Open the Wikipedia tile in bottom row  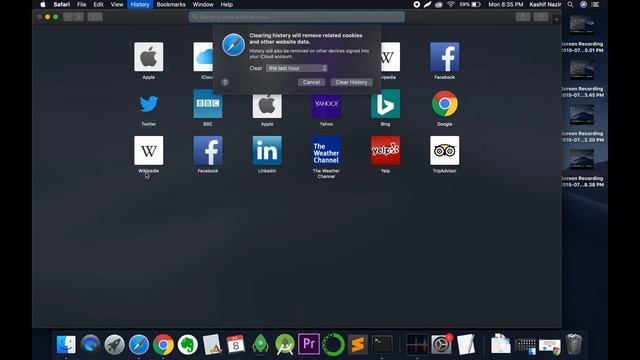pyautogui.click(x=149, y=151)
